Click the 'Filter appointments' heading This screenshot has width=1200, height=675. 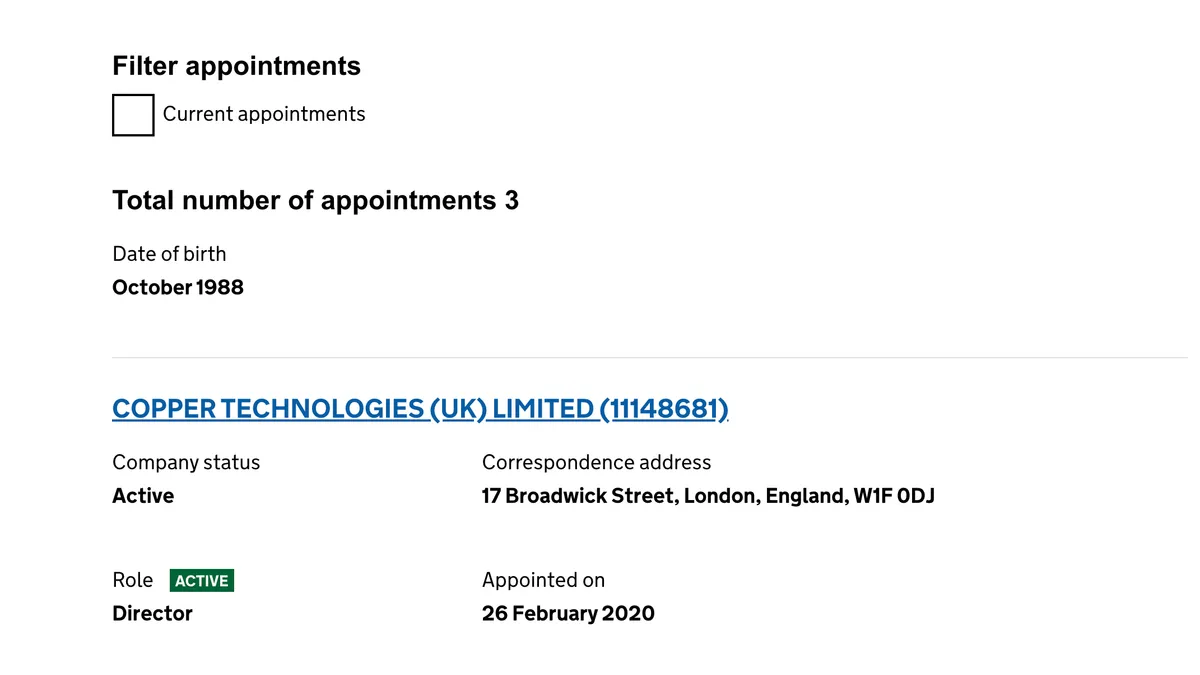click(x=236, y=66)
